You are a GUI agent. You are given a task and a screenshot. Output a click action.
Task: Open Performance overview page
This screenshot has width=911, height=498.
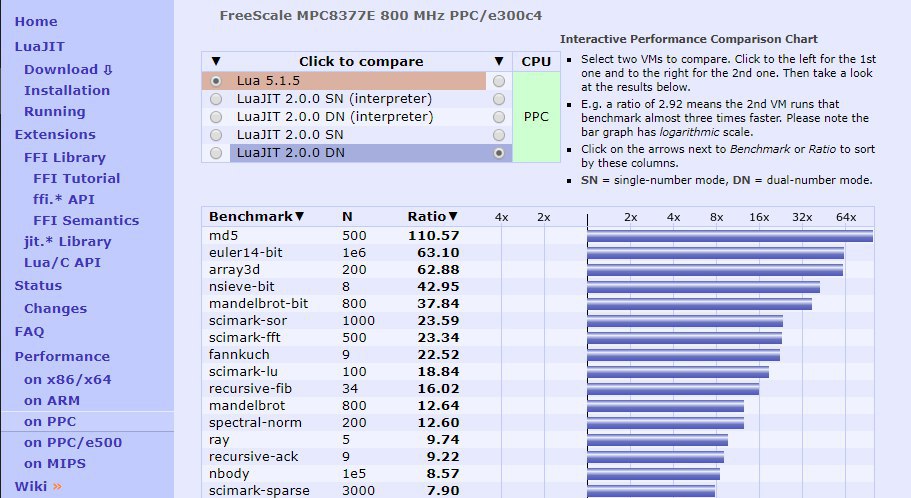[62, 357]
